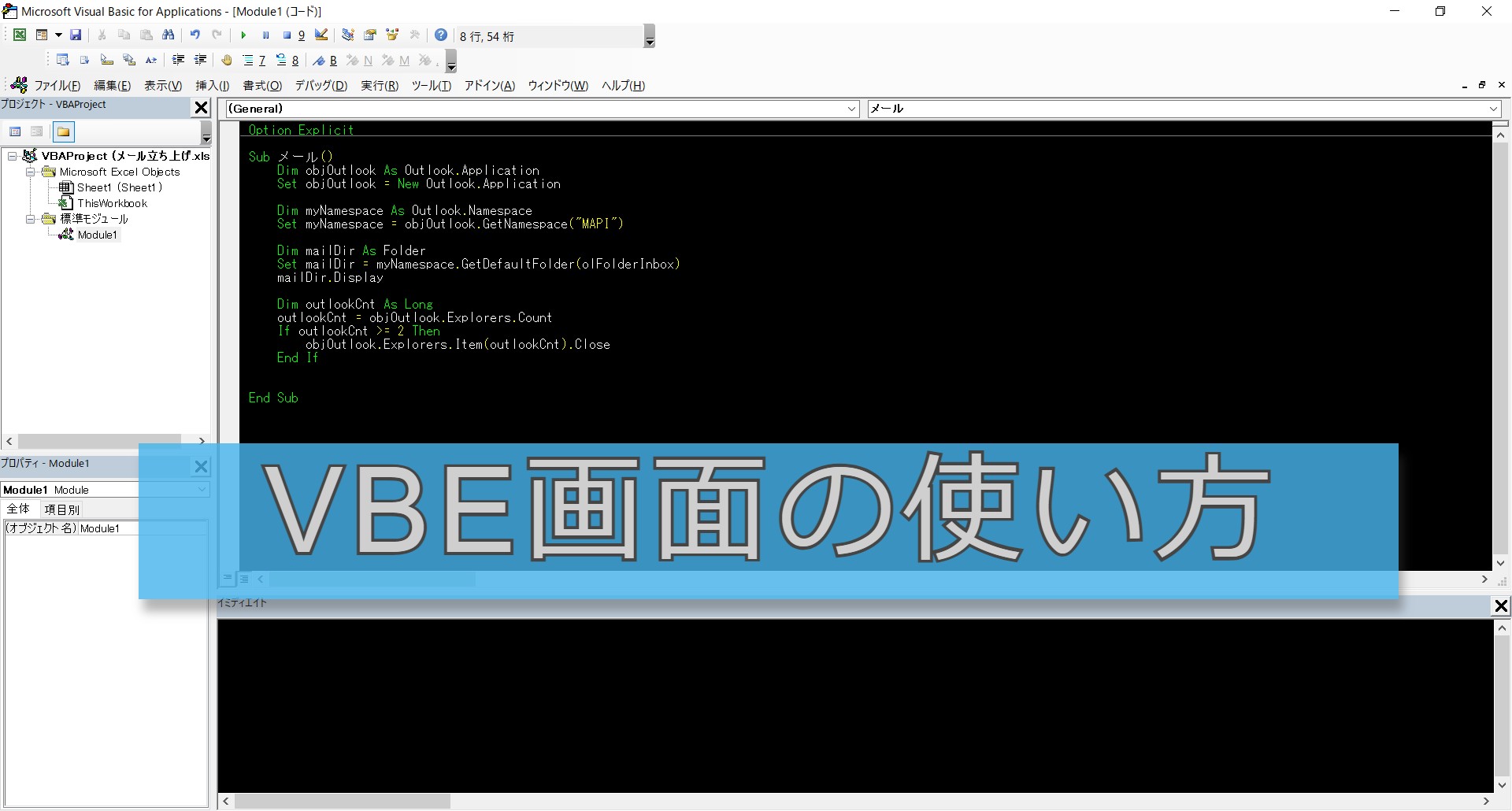Open the ヘルプ(H) menu
Image resolution: width=1512 pixels, height=811 pixels.
point(623,86)
